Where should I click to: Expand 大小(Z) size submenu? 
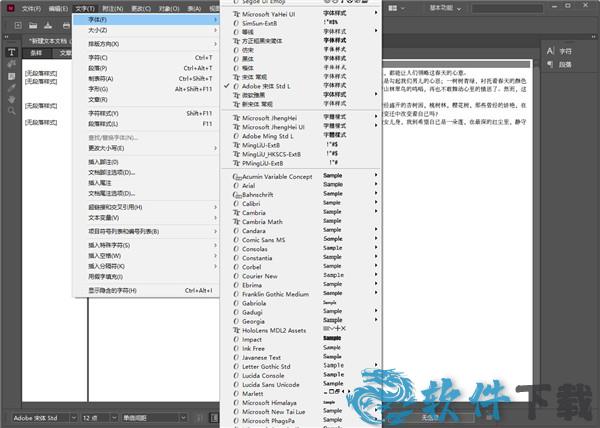pyautogui.click(x=146, y=30)
